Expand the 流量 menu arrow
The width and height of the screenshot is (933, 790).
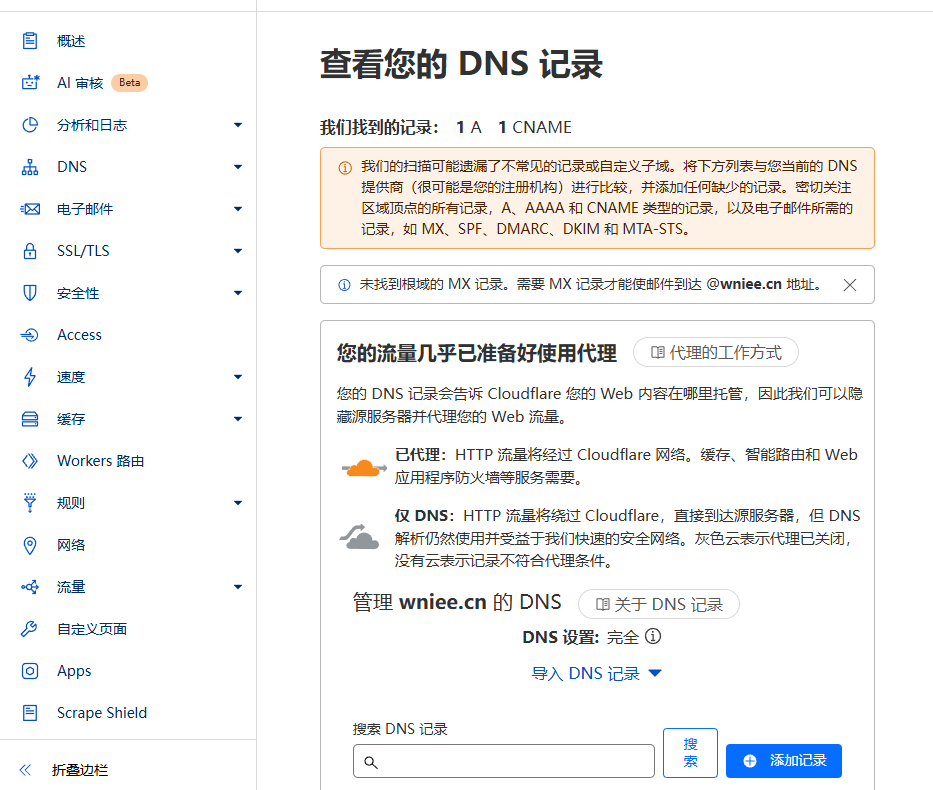click(x=238, y=587)
